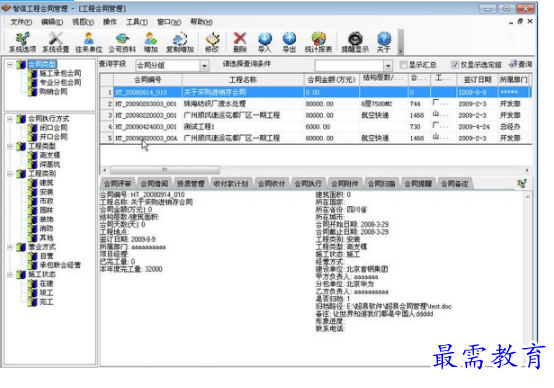Image resolution: width=554 pixels, height=388 pixels.
Task: Switch to the 合同借阅 tab
Action: click(154, 184)
